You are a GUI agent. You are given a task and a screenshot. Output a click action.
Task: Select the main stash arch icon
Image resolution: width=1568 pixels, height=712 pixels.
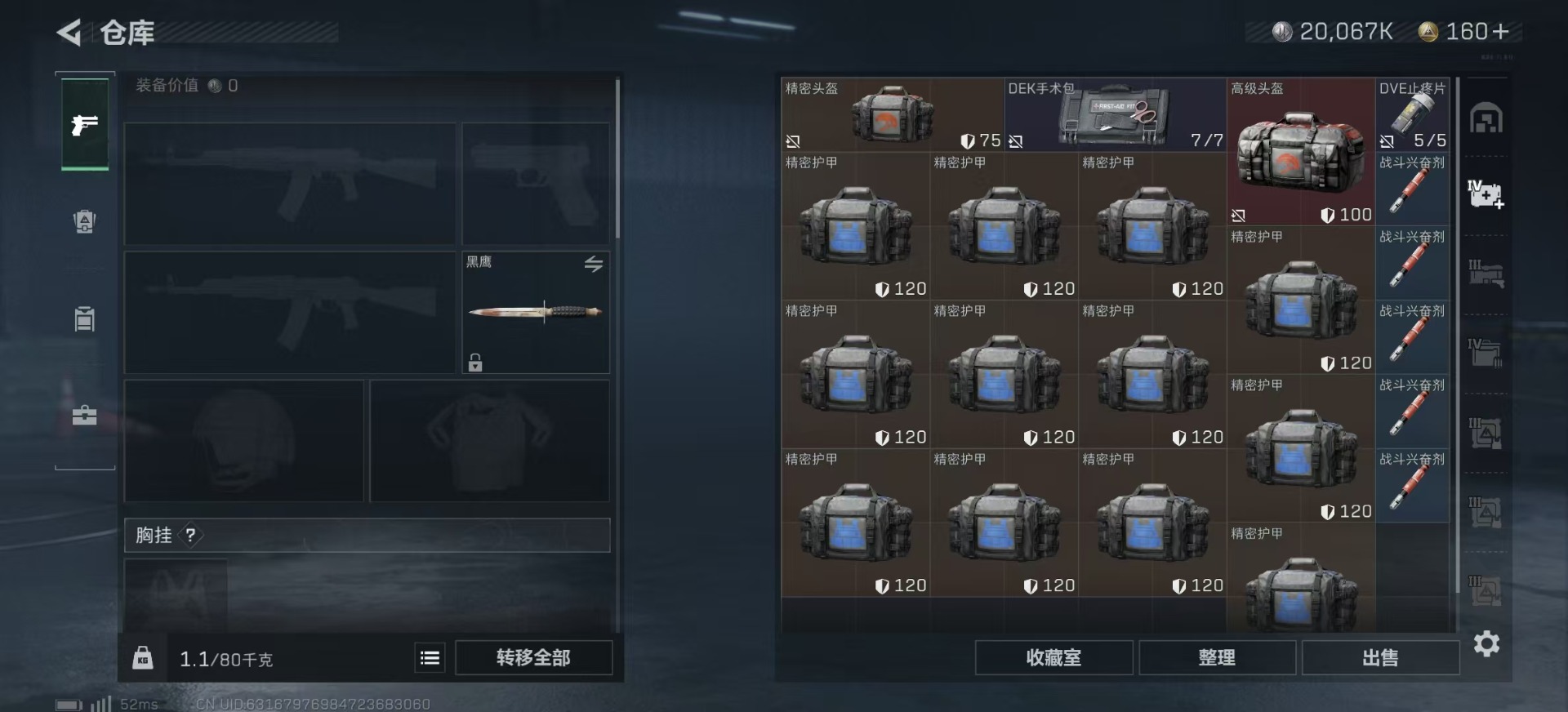pos(1486,119)
